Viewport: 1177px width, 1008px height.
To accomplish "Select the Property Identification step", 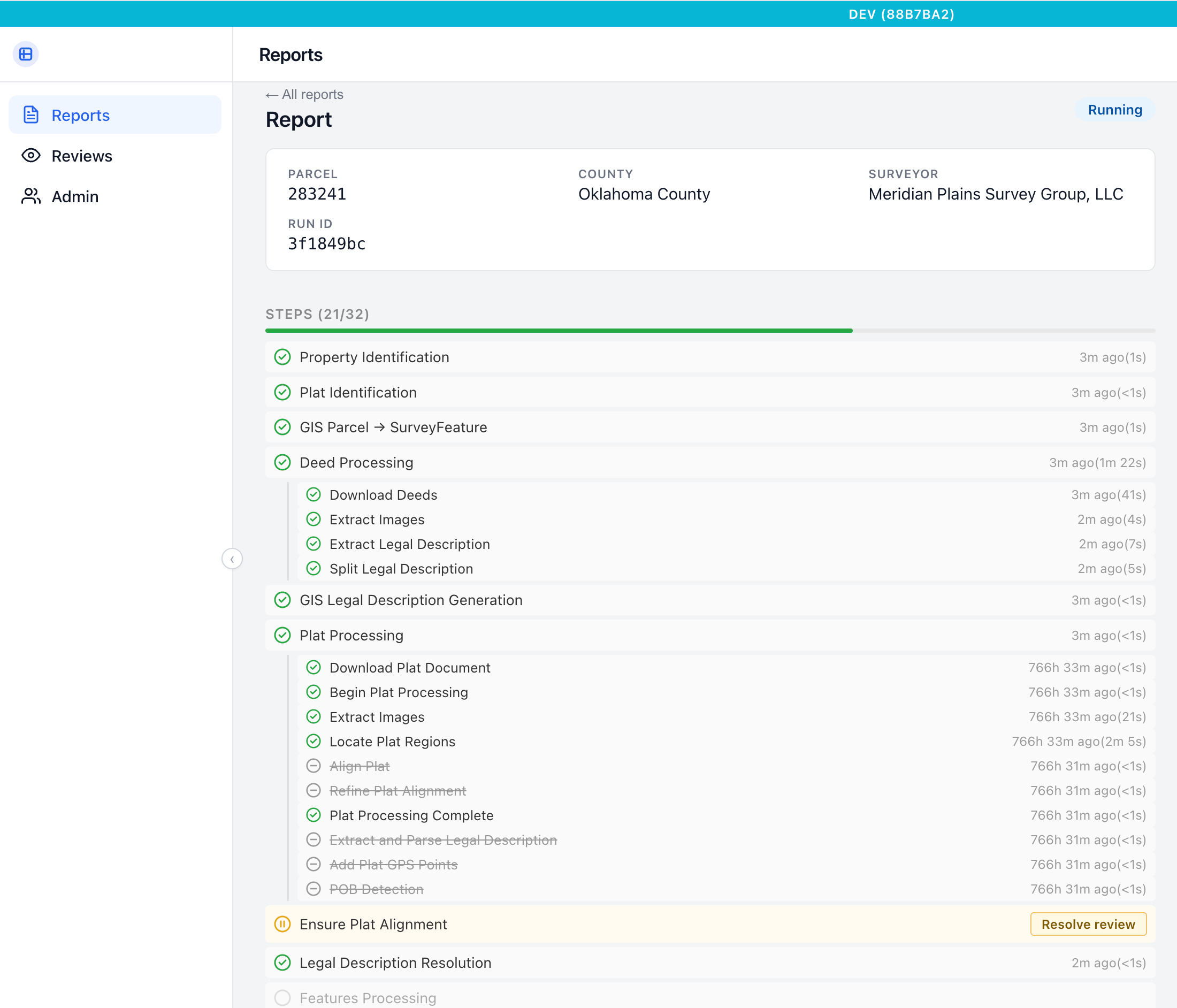I will pyautogui.click(x=710, y=357).
